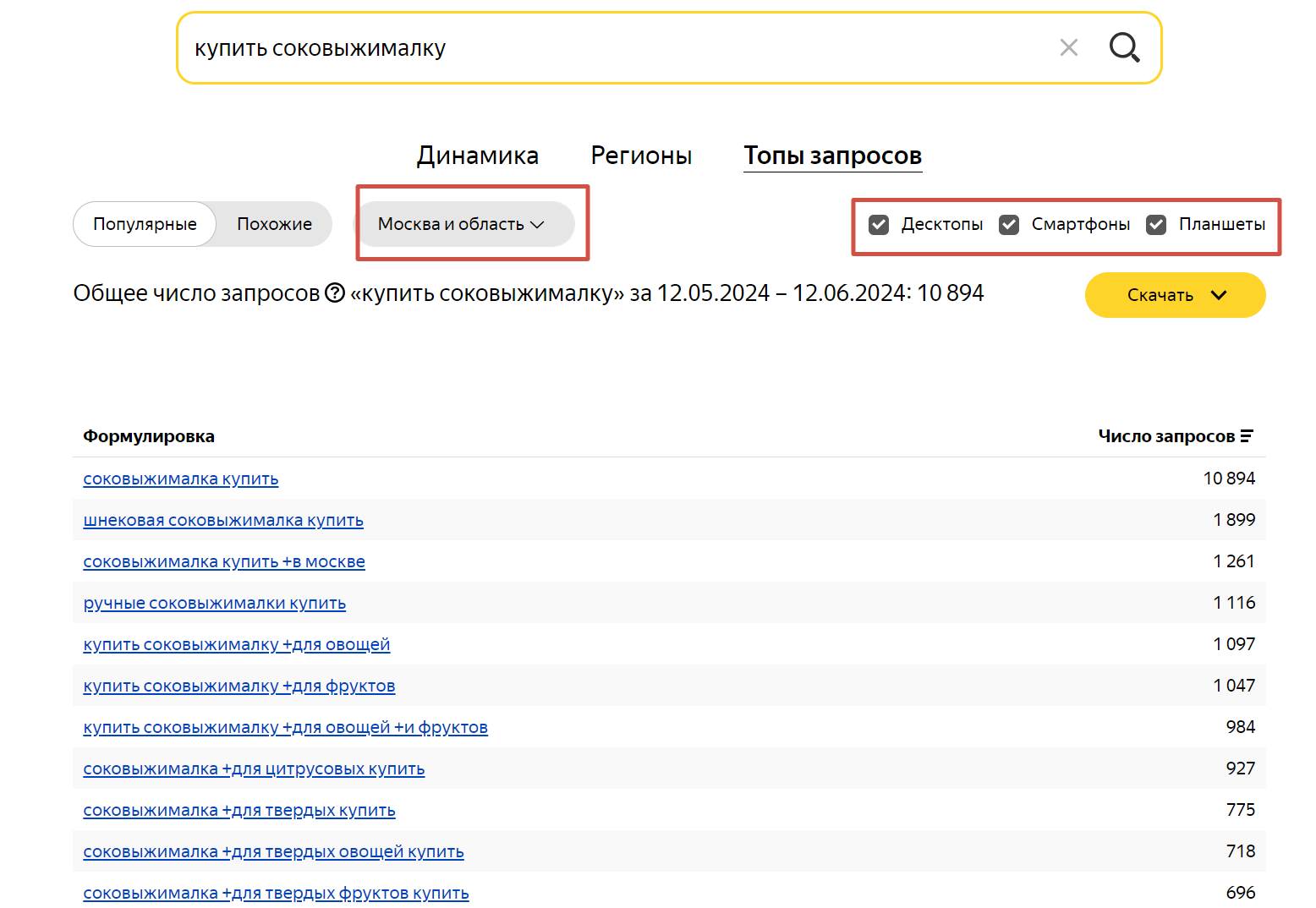This screenshot has height=908, width=1316.
Task: Open the соковыжималка купить query link
Action: click(180, 479)
